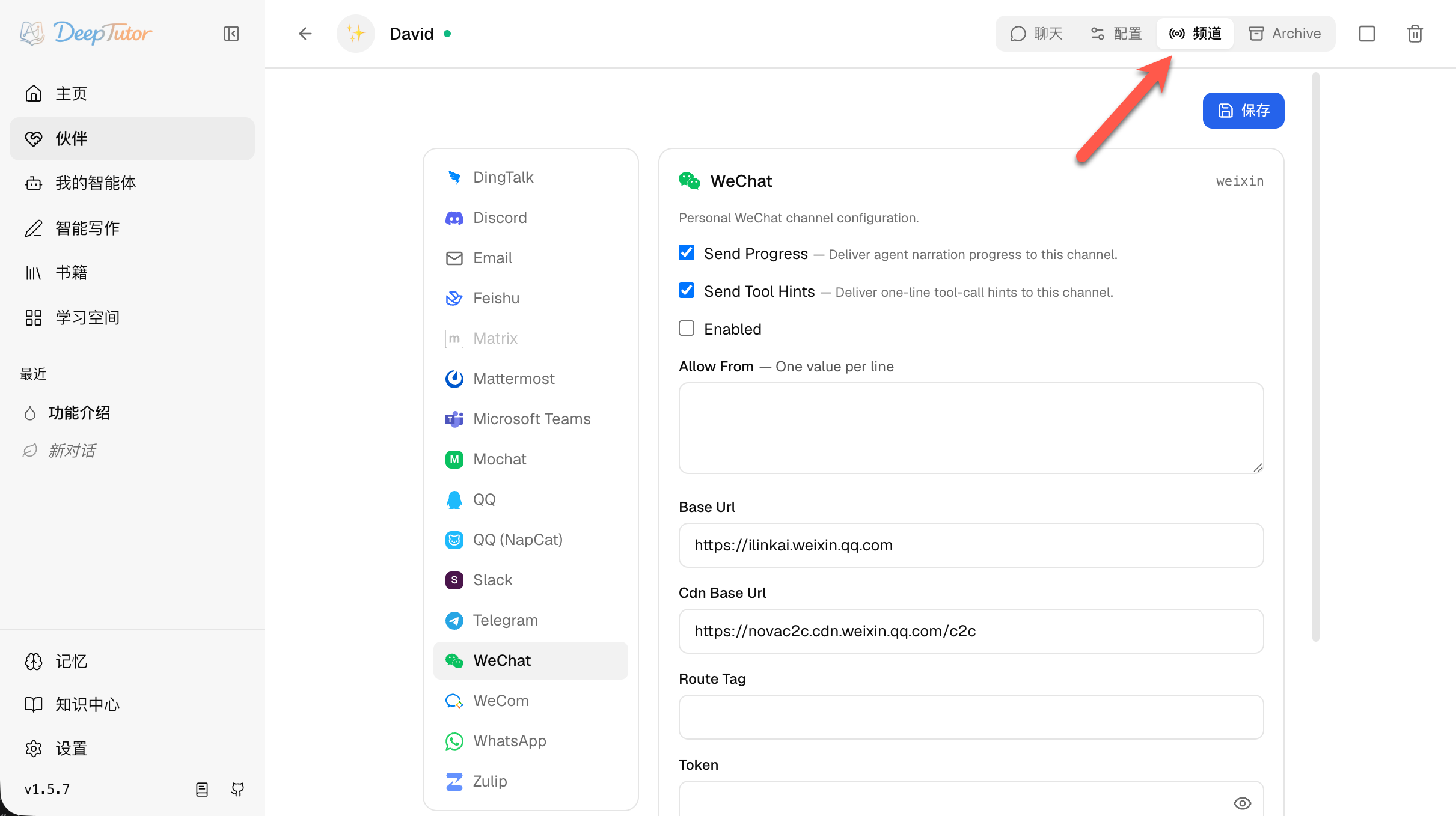Open the GitHub icon in sidebar footer
The image size is (1456, 816).
(x=237, y=789)
